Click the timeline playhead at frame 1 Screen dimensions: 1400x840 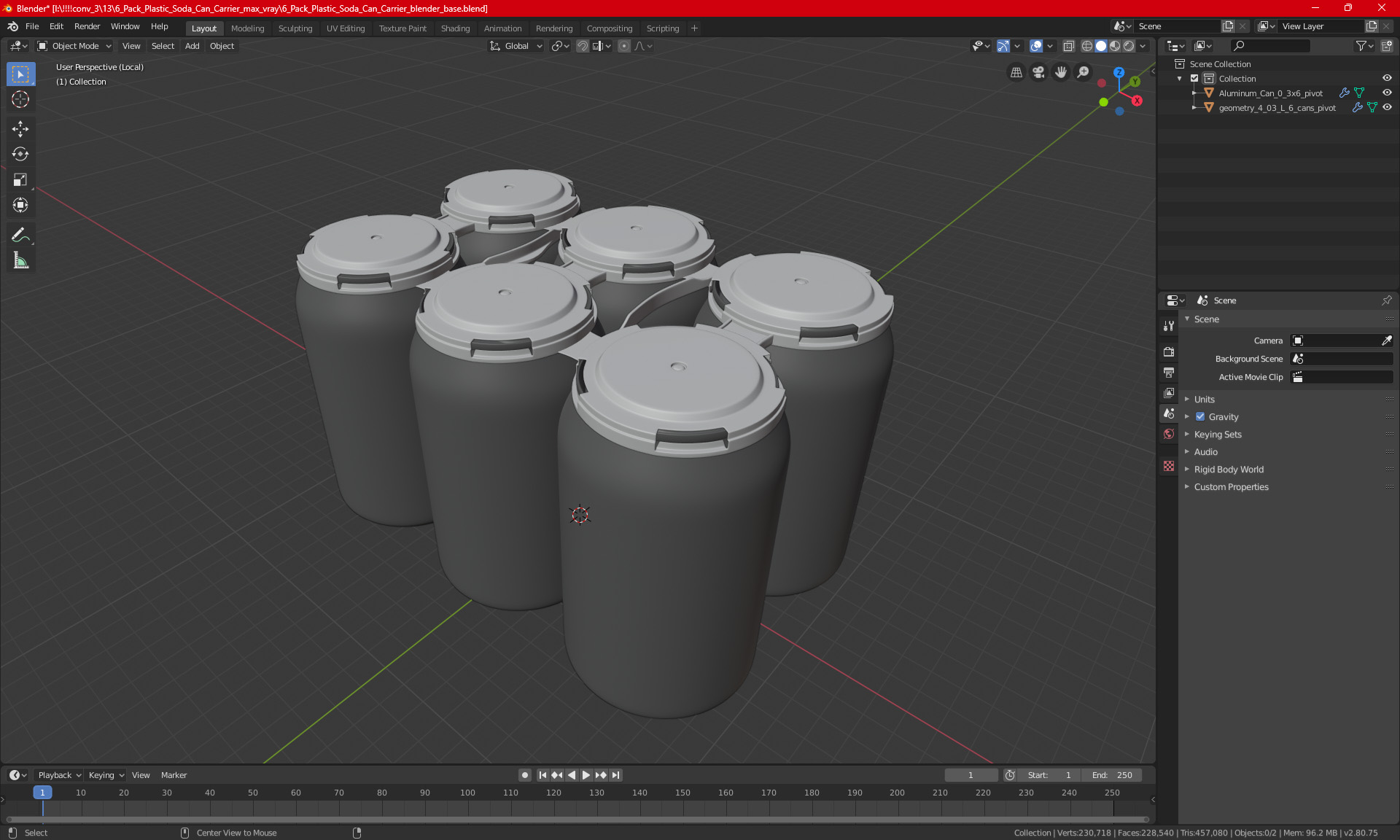click(42, 793)
